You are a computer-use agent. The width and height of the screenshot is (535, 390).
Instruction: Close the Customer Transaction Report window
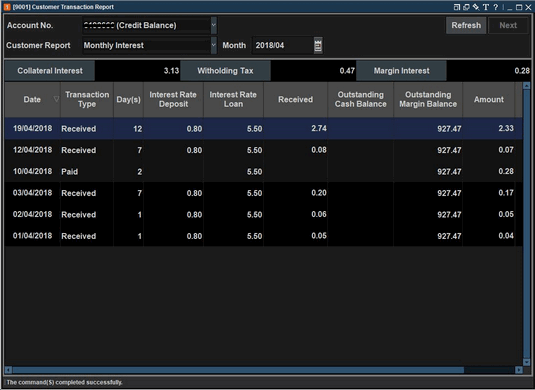[x=528, y=7]
